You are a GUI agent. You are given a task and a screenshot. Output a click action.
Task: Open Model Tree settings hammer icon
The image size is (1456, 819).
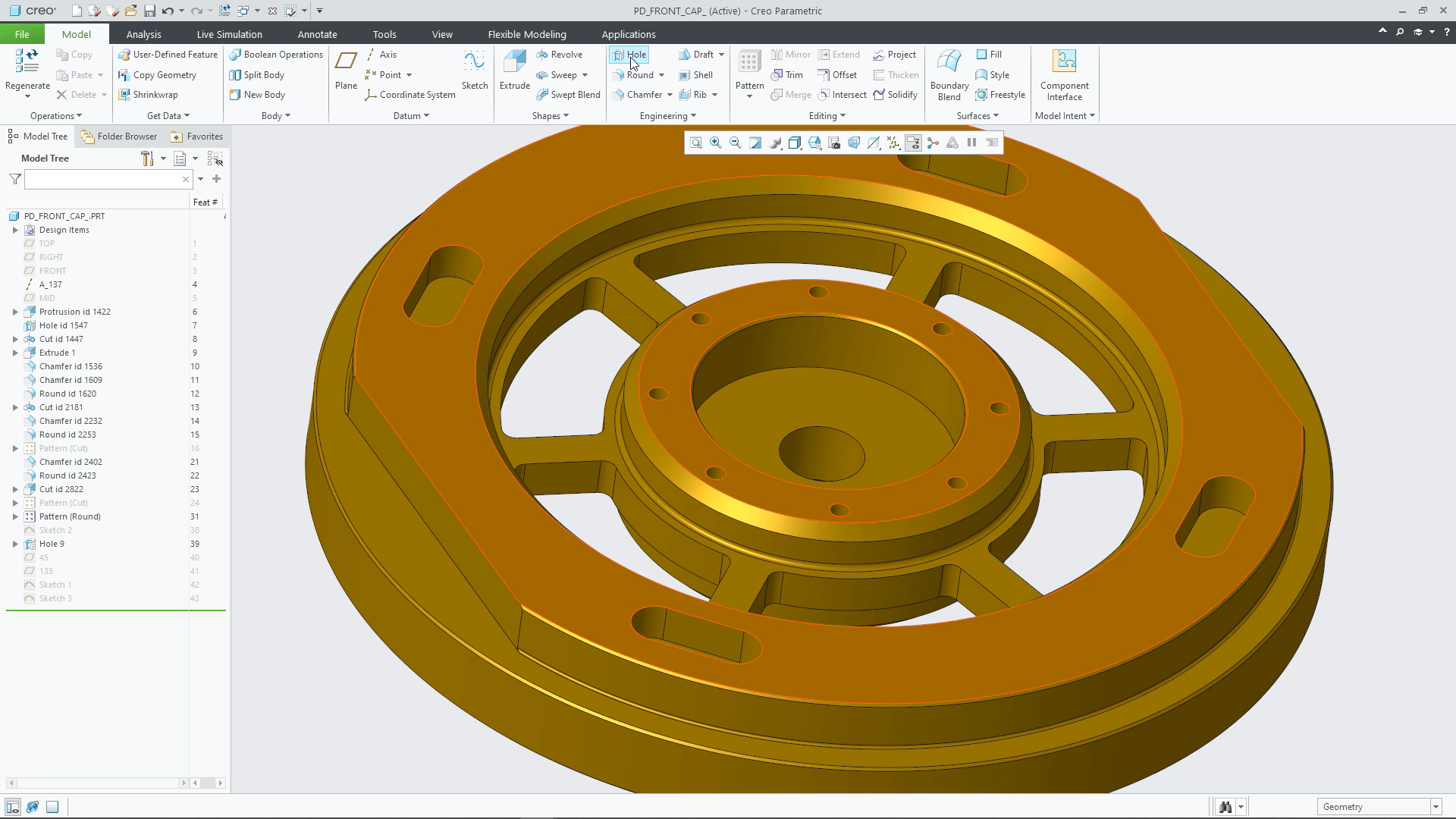point(148,158)
